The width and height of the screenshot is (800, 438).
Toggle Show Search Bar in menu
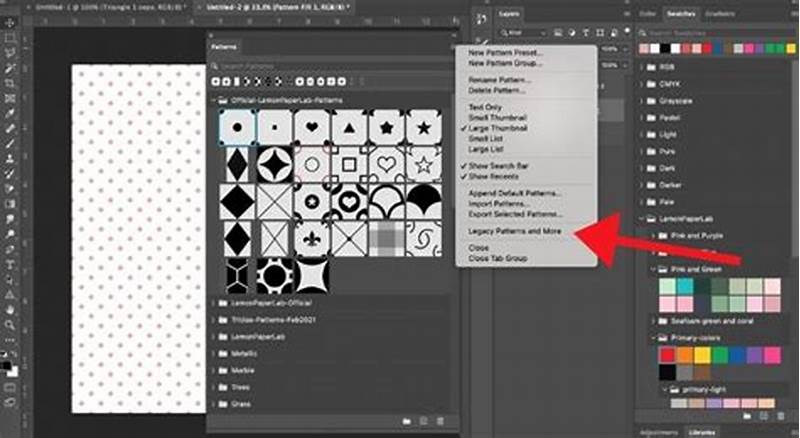pos(498,166)
